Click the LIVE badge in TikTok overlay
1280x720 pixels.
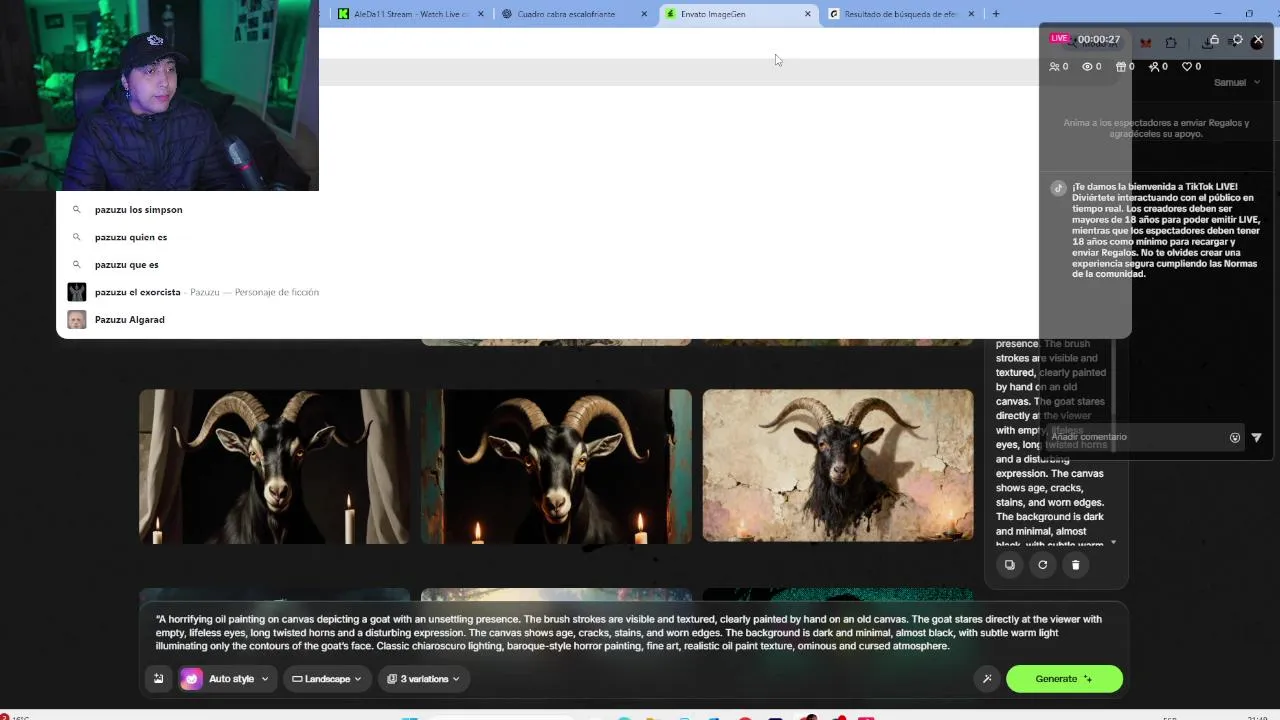(1059, 39)
